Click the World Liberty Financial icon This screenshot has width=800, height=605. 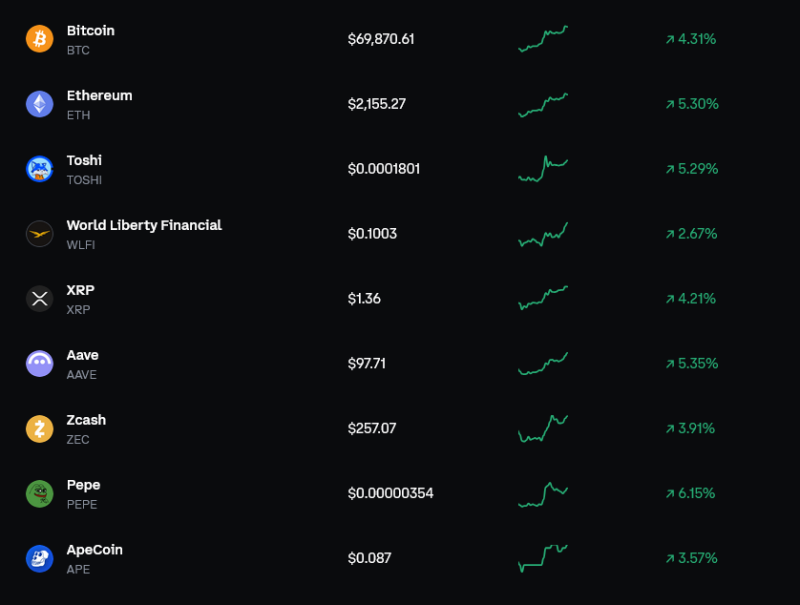point(39,234)
